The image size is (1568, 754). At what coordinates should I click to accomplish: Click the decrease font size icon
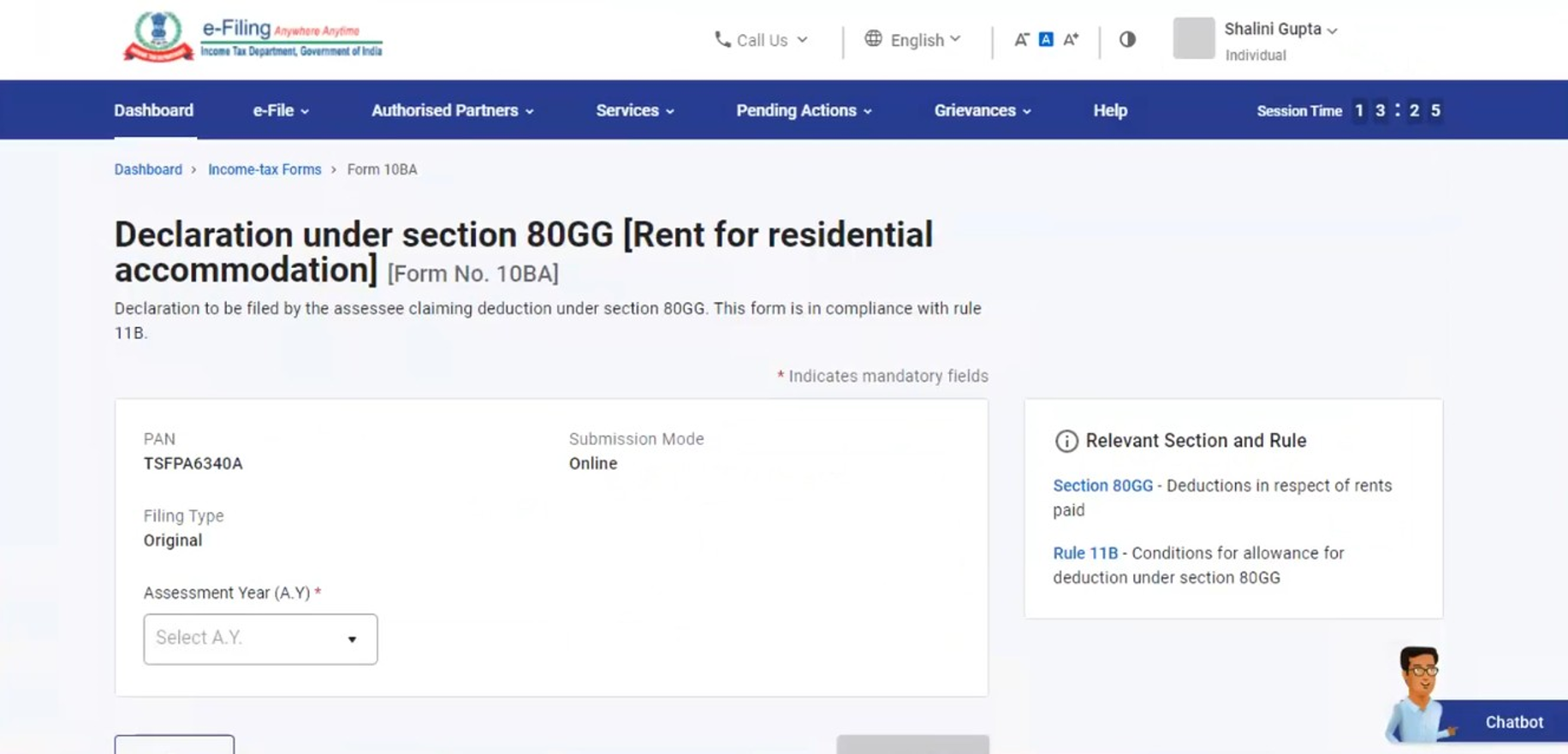point(1021,39)
